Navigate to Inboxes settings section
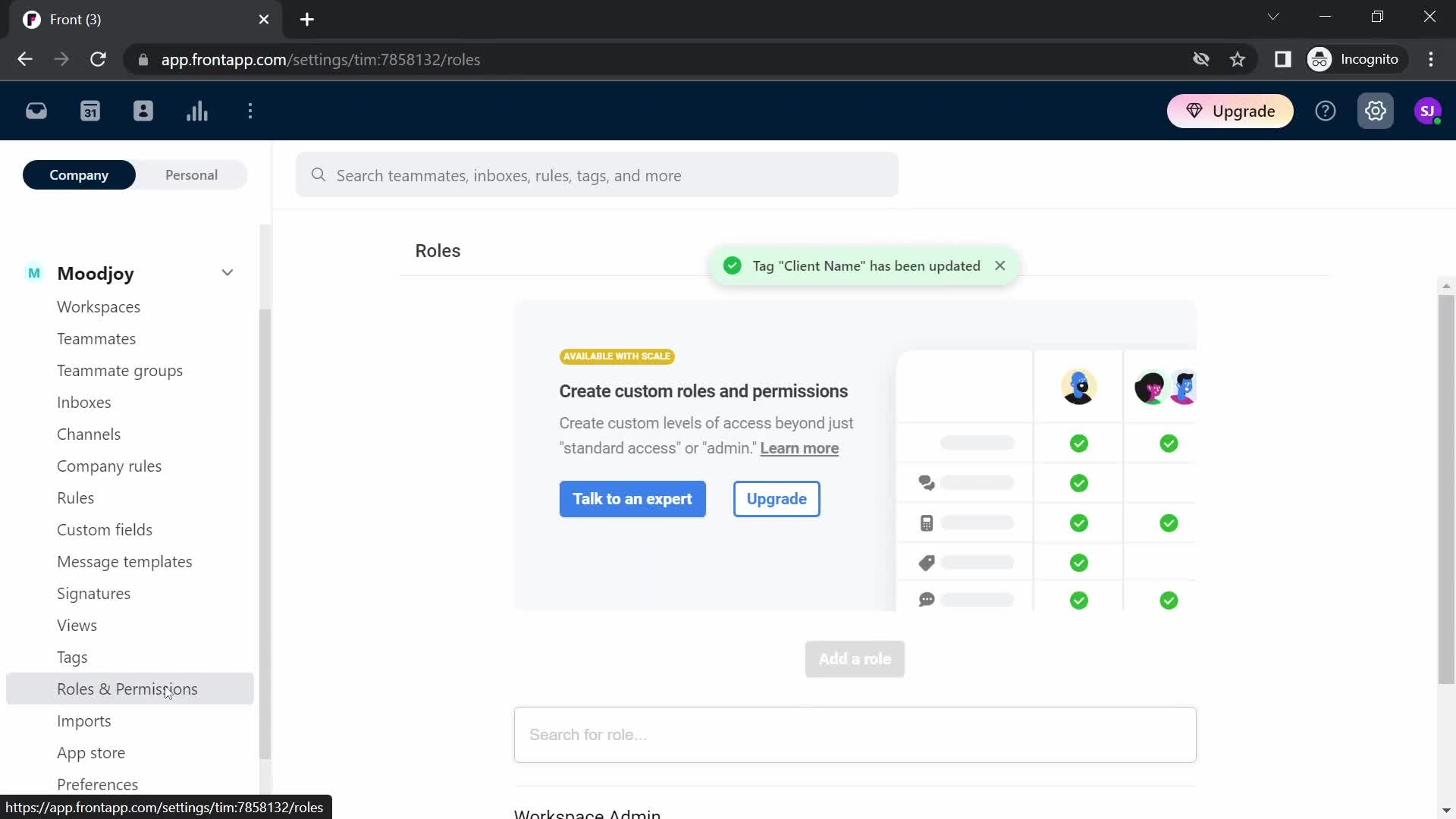This screenshot has height=819, width=1456. pyautogui.click(x=84, y=401)
